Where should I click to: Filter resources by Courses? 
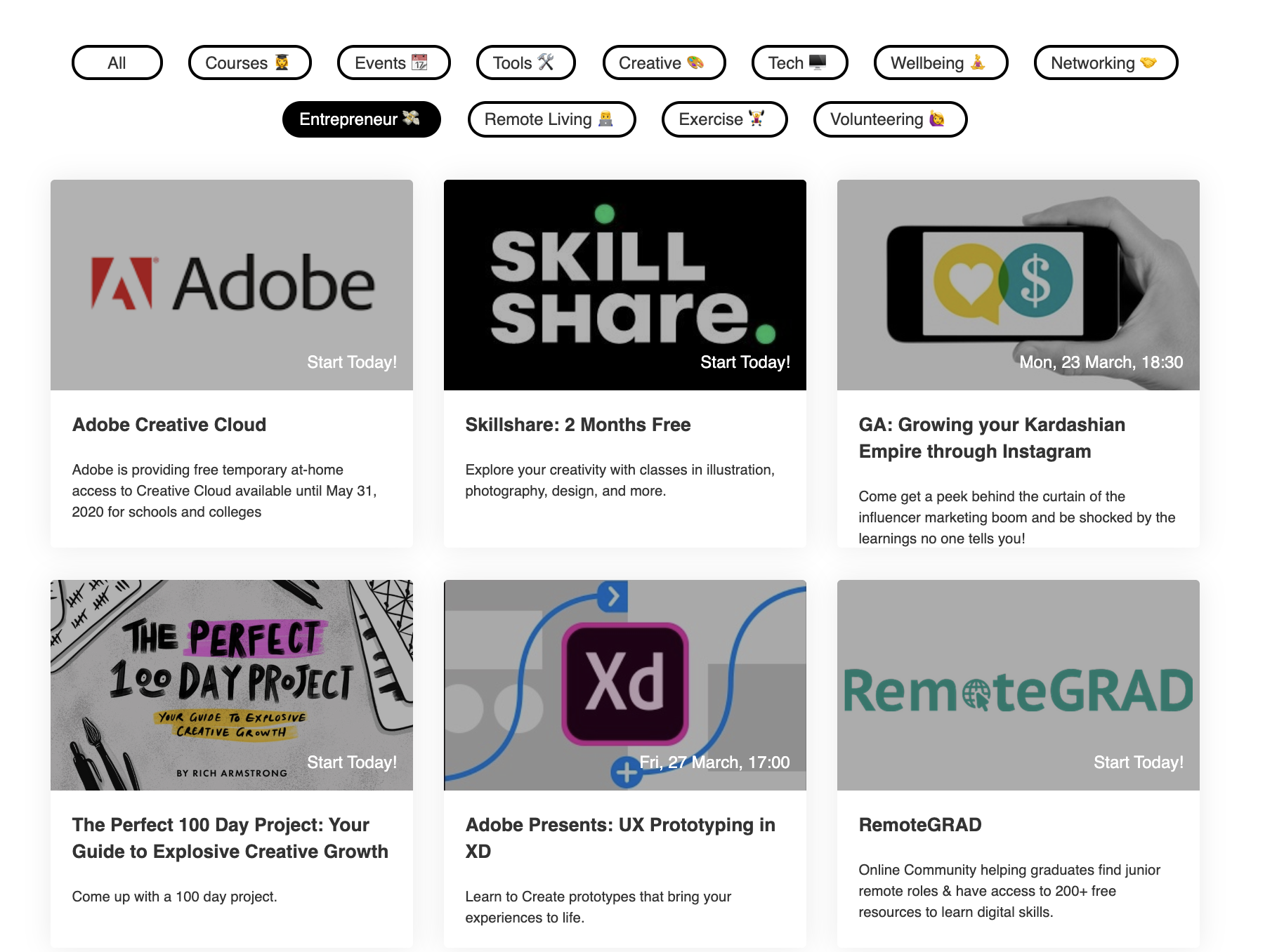(x=249, y=63)
